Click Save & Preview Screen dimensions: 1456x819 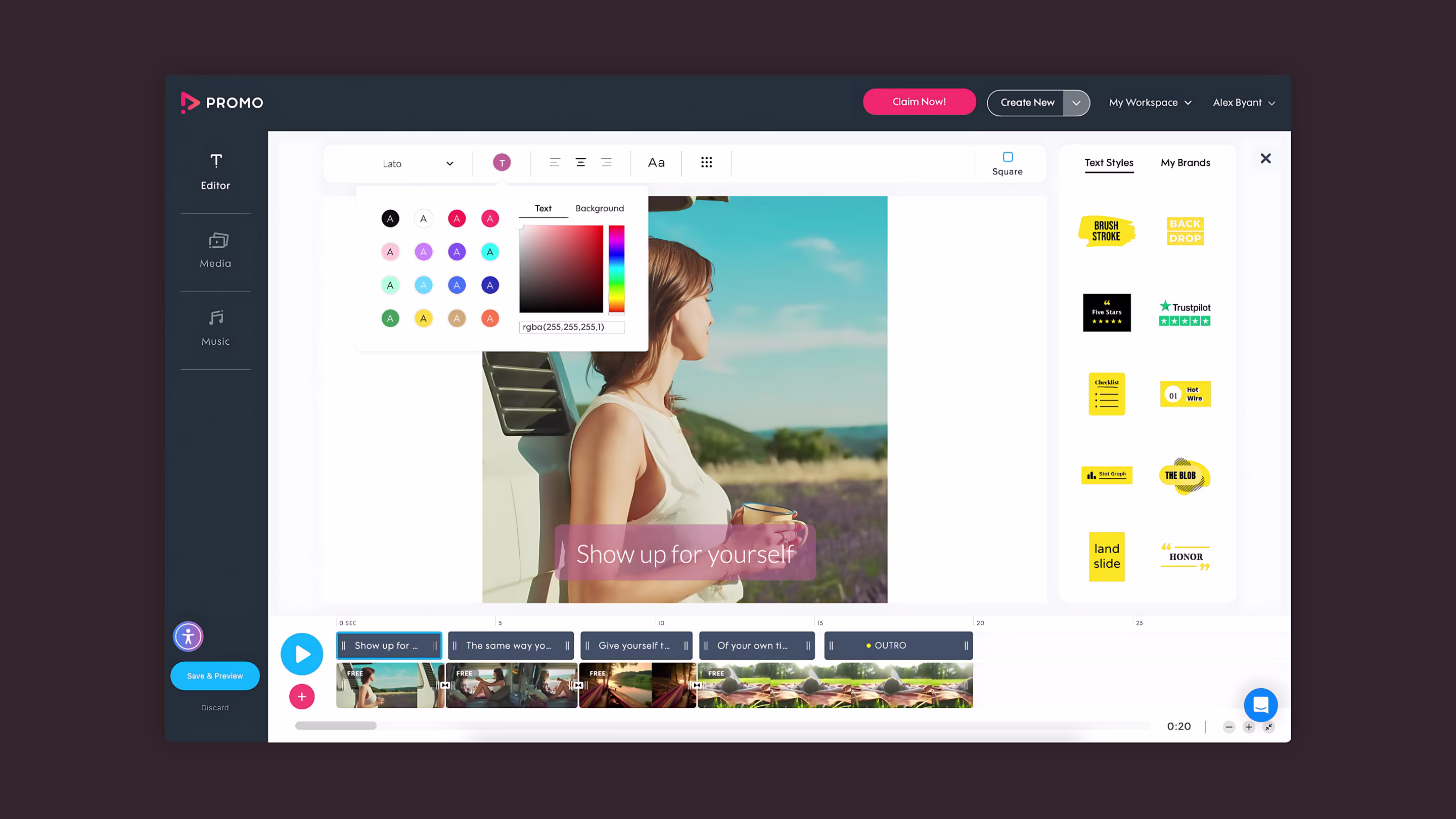(215, 676)
